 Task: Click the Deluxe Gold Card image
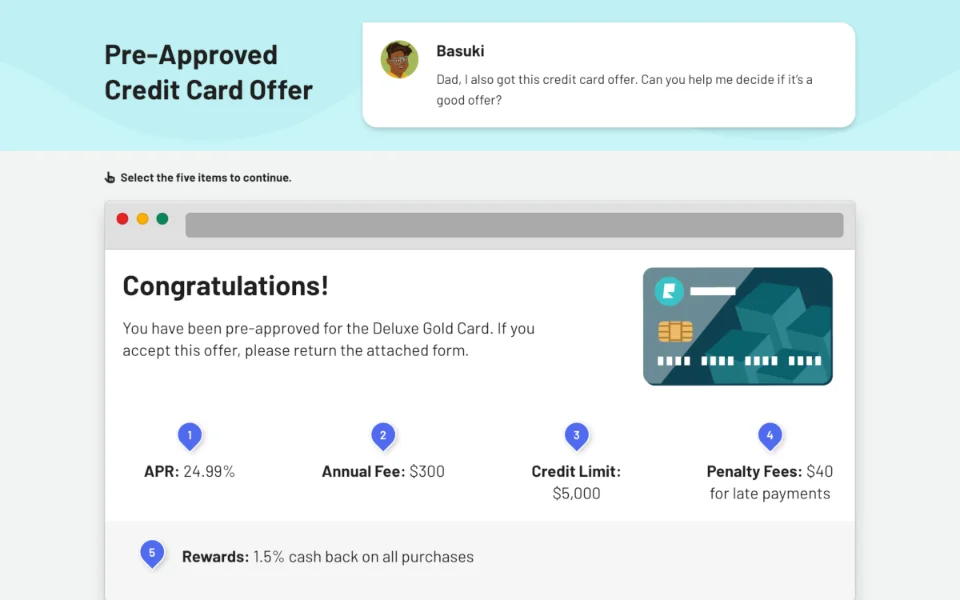(738, 326)
